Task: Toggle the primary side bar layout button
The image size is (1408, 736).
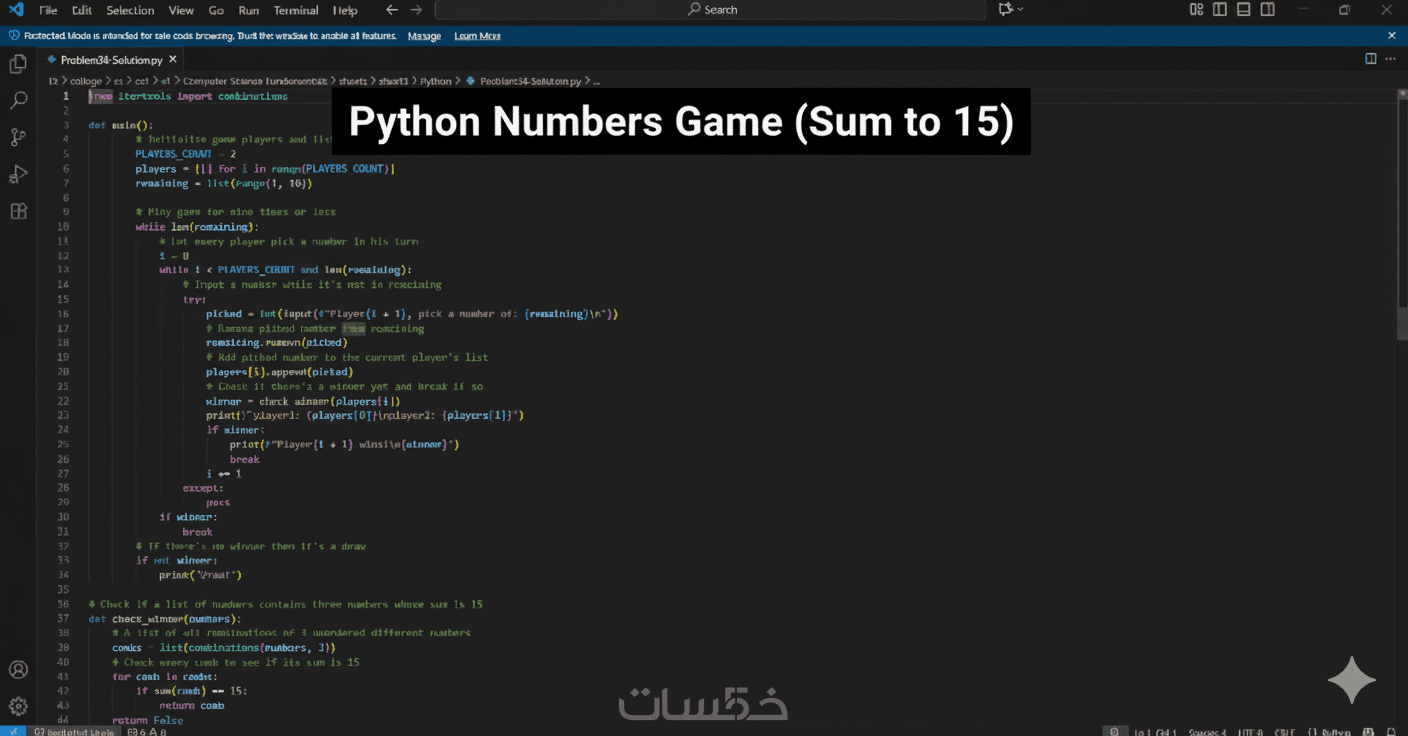Action: (1220, 10)
